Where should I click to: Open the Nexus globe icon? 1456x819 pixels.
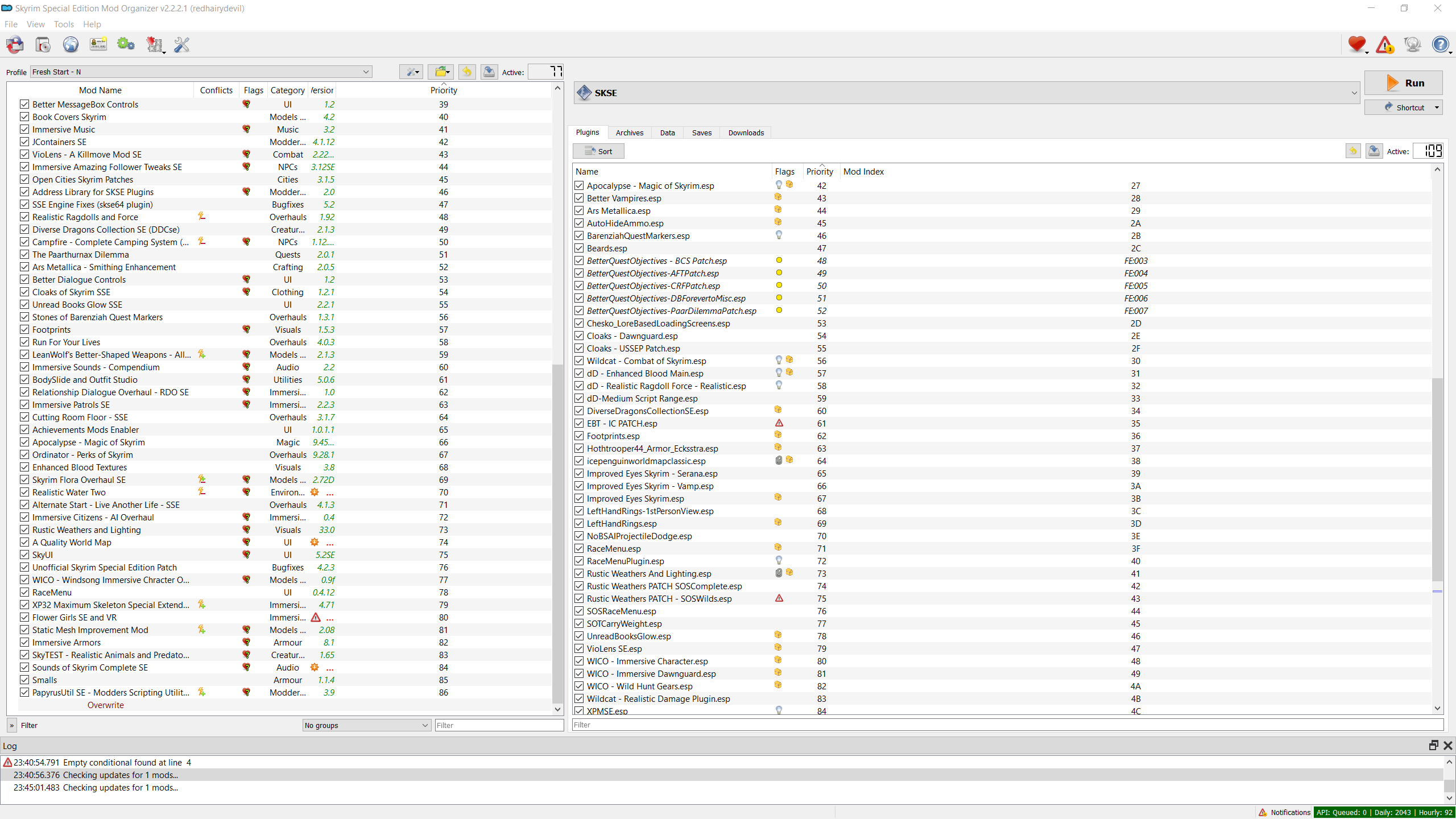coord(71,44)
